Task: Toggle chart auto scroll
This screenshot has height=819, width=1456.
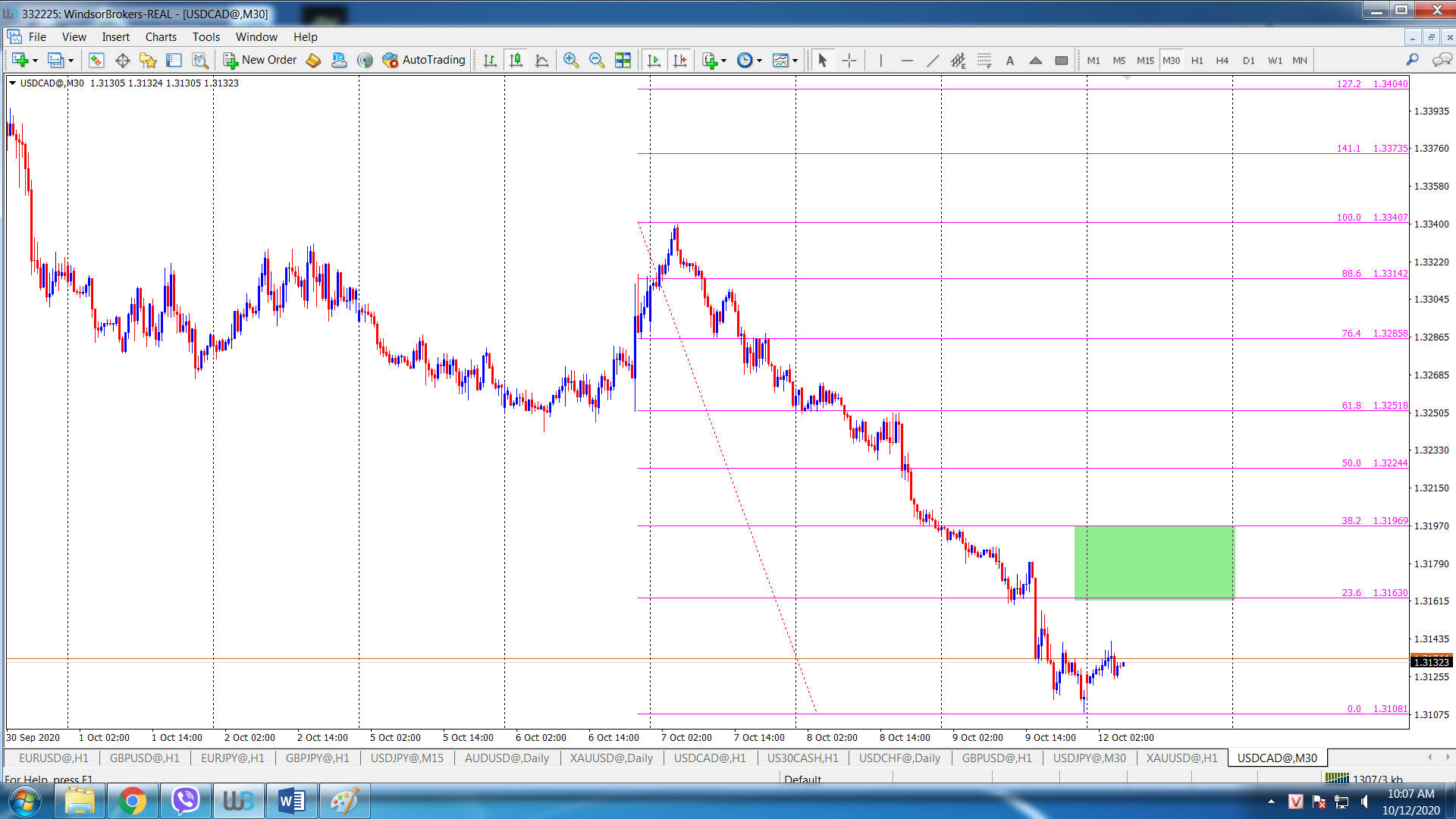Action: pyautogui.click(x=654, y=61)
